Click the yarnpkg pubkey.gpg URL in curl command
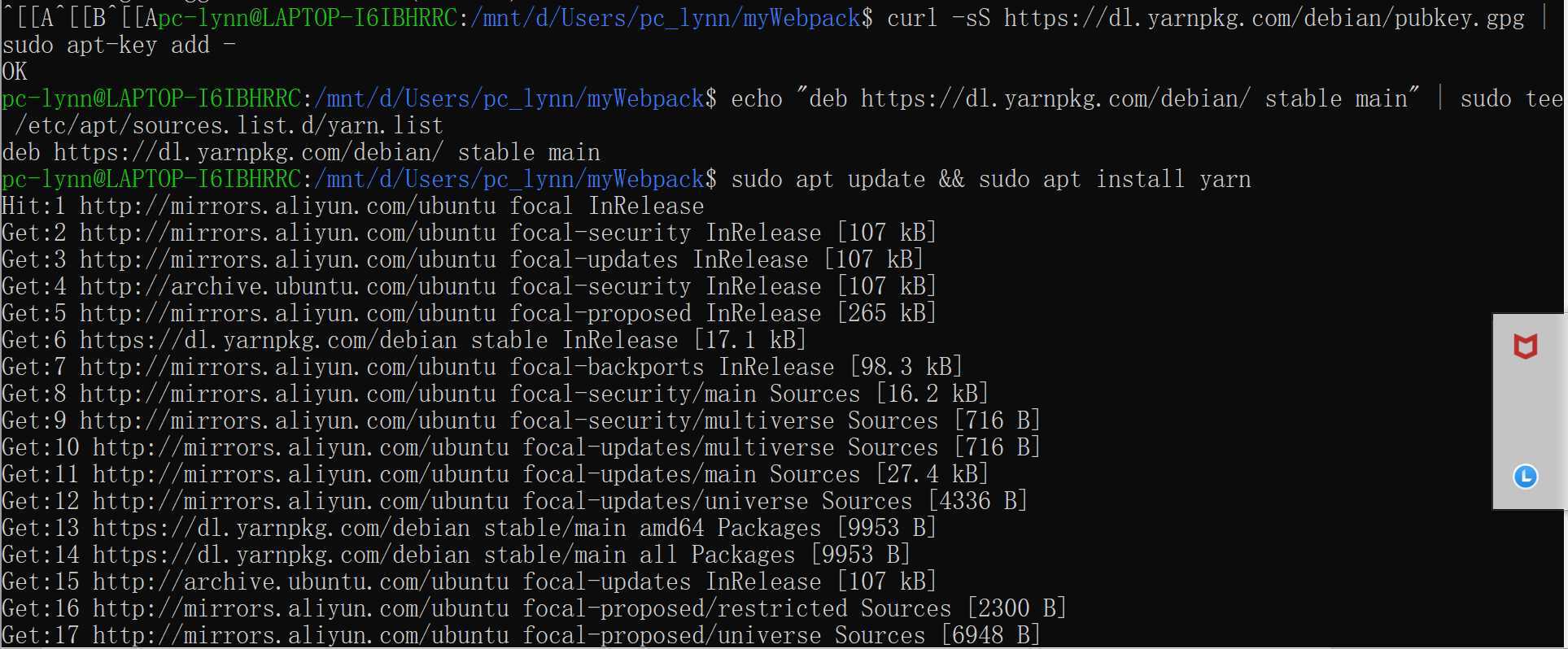 1264,18
